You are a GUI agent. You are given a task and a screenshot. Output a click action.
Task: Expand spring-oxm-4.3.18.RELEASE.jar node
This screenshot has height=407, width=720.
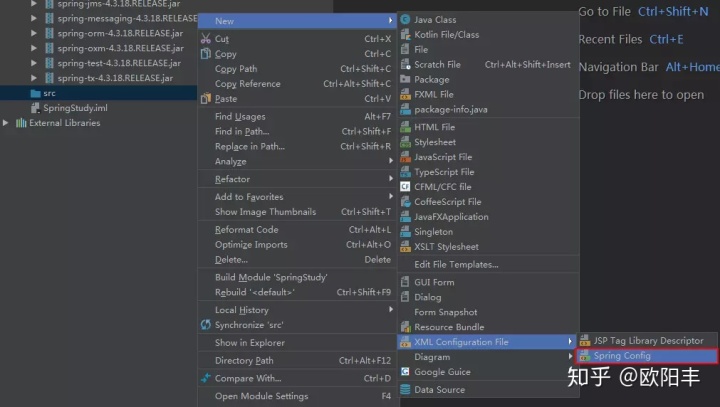click(x=34, y=48)
